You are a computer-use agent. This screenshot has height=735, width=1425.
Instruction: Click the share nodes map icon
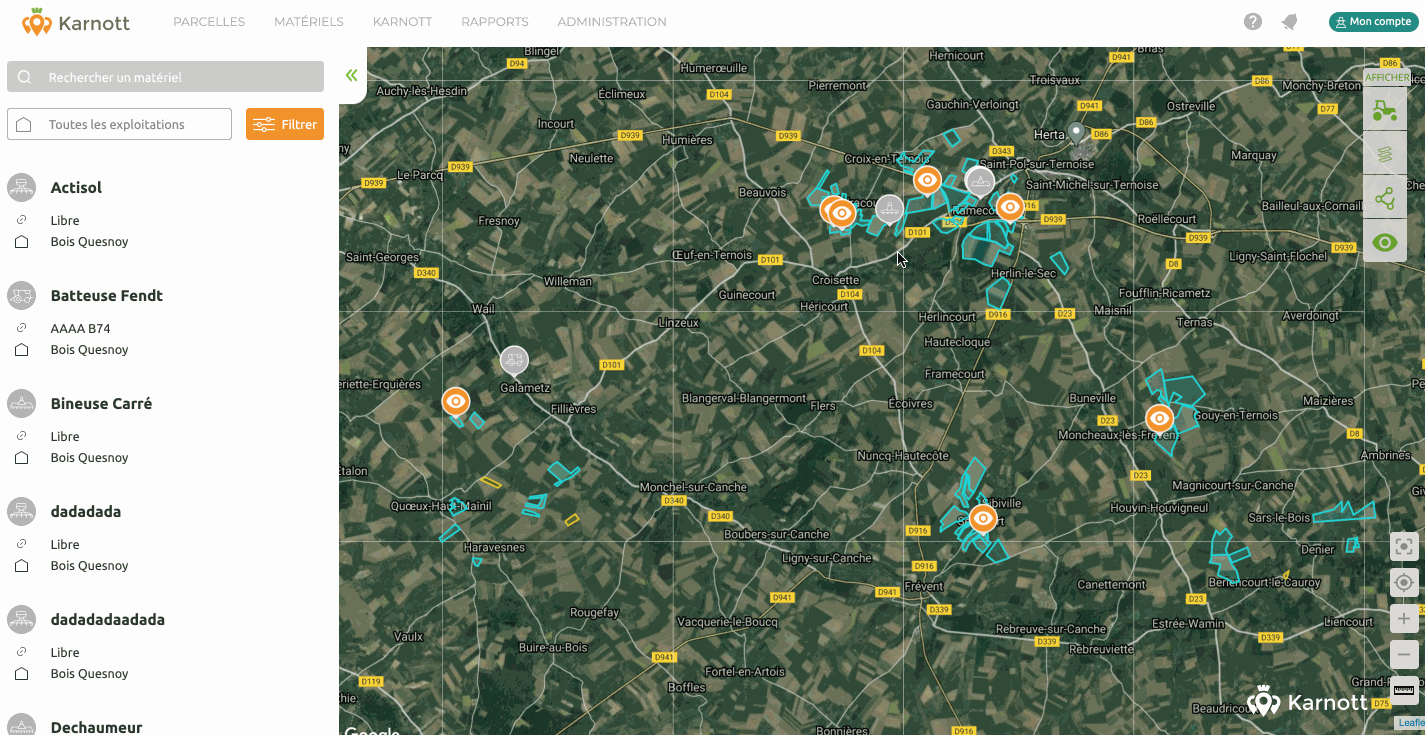(1385, 197)
